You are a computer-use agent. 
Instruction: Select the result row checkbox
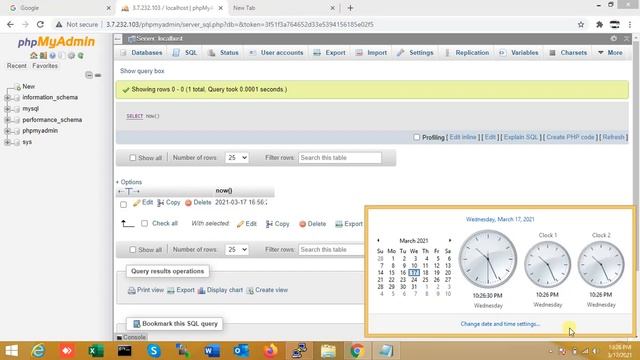[x=123, y=204]
